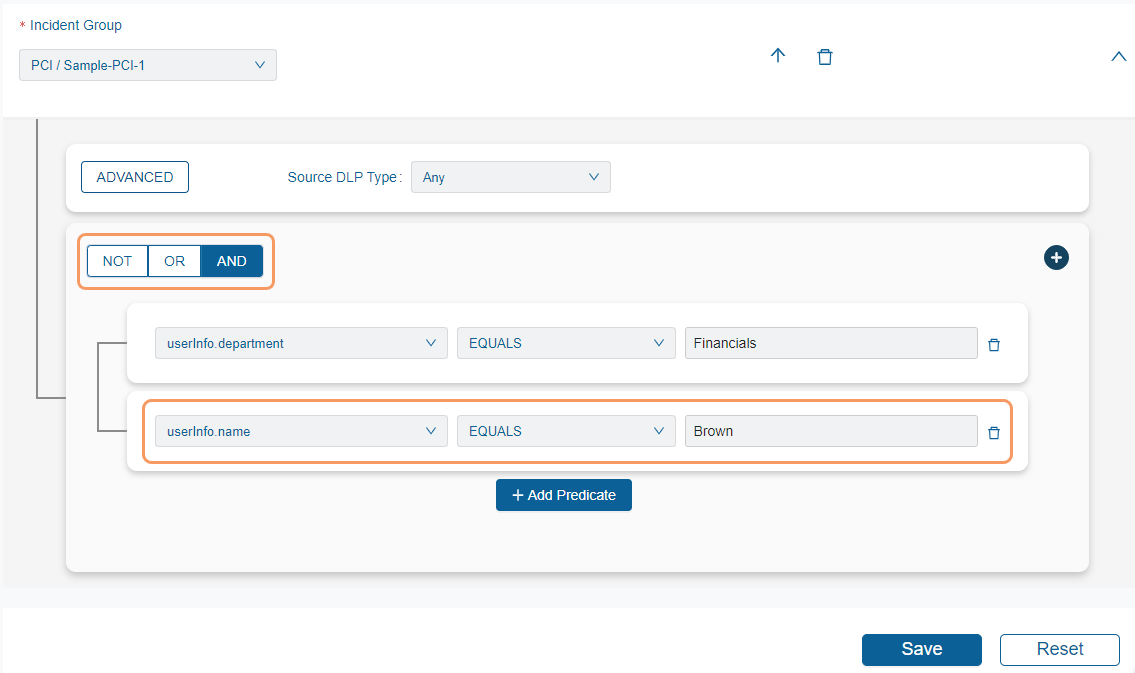The image size is (1135, 673).
Task: Open the Incident Group dropdown
Action: pos(147,64)
